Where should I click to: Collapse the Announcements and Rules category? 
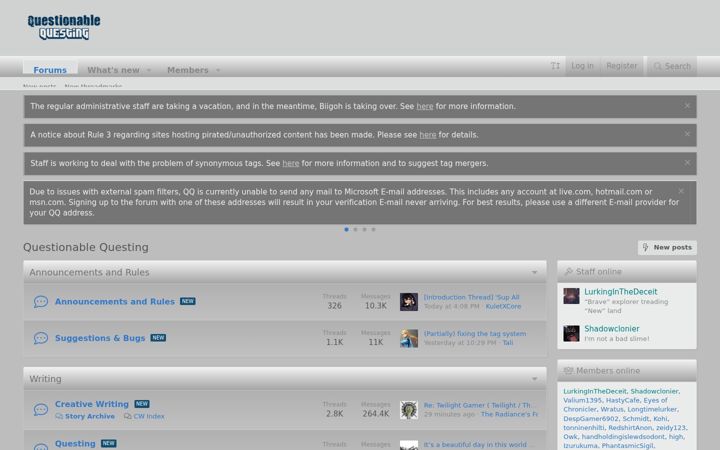534,272
